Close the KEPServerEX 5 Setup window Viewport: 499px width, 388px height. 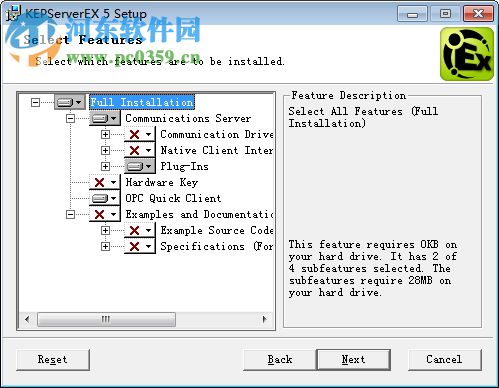point(479,14)
